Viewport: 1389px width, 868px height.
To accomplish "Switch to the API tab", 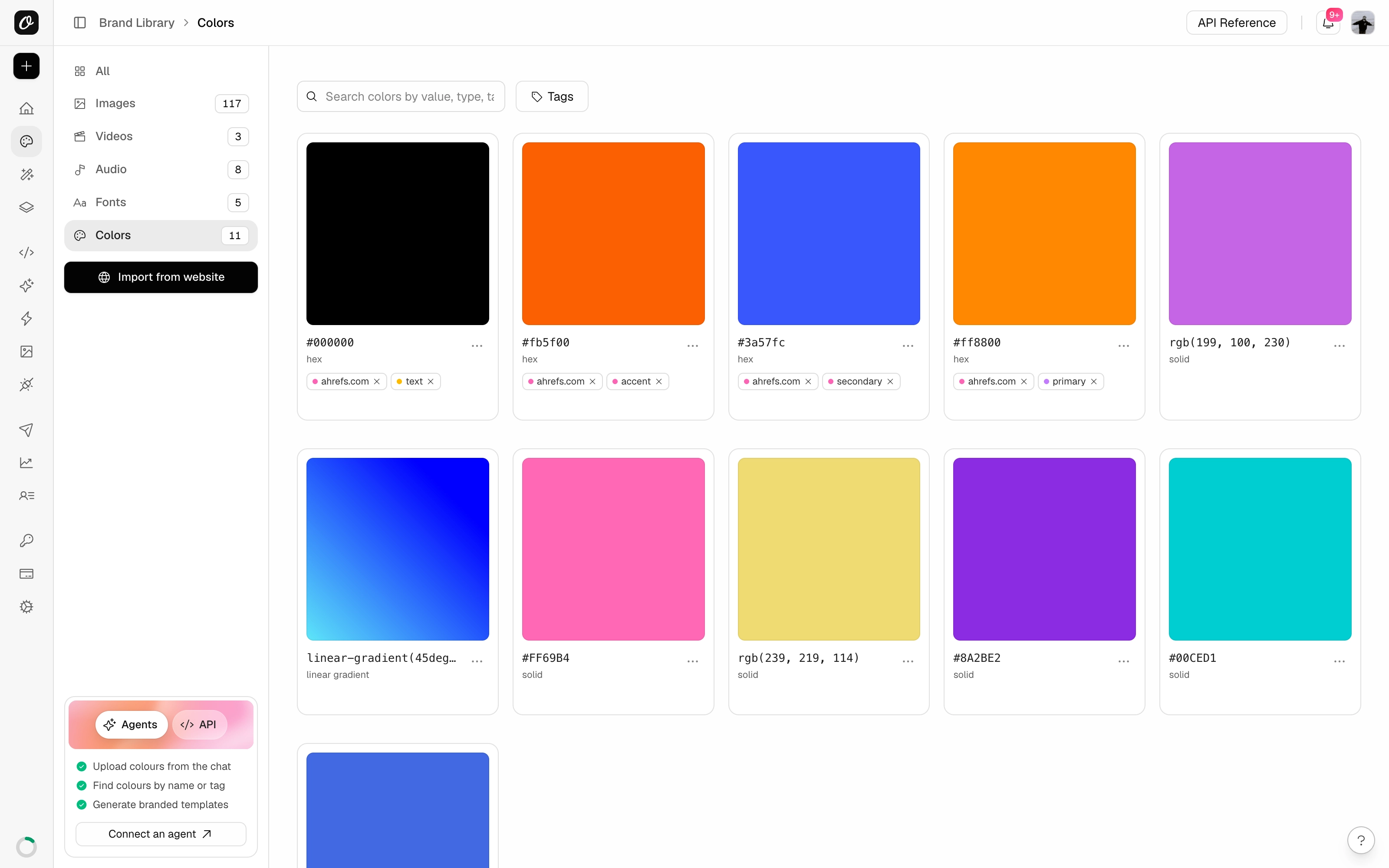I will [199, 724].
